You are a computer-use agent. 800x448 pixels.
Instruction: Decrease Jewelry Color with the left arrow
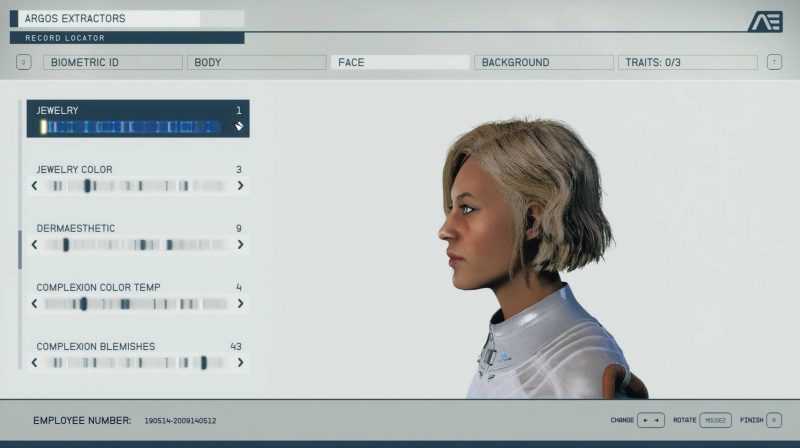pyautogui.click(x=35, y=186)
